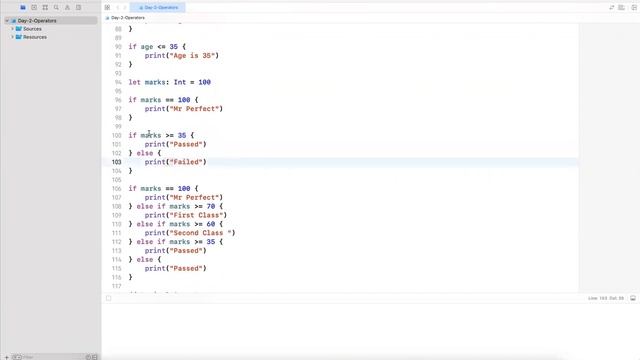640x360 pixels.
Task: Click the print("Second Class ") line
Action: (x=190, y=233)
